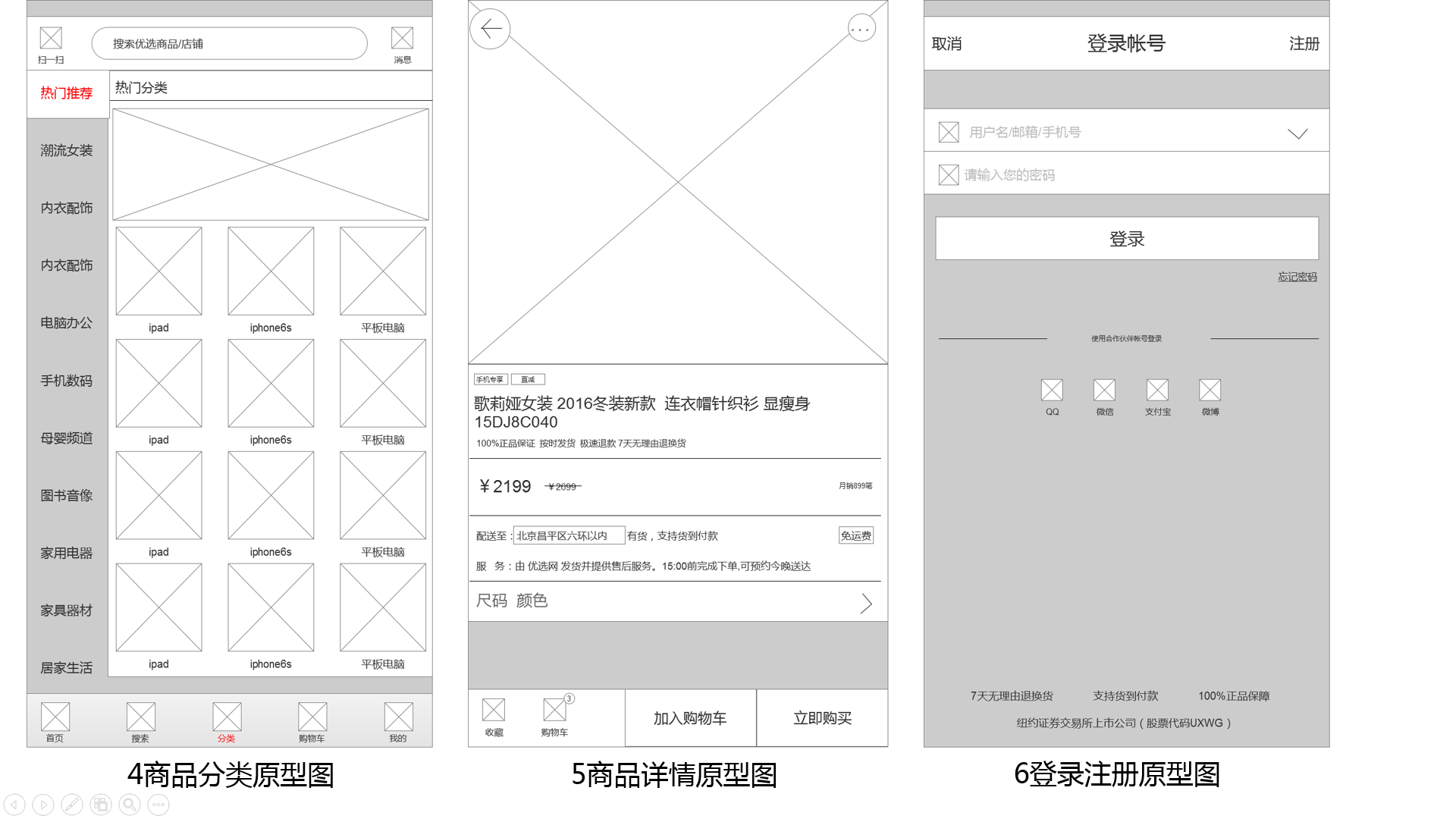The width and height of the screenshot is (1456, 819).
Task: Tap the 扫一扫 scan icon
Action: coord(51,39)
